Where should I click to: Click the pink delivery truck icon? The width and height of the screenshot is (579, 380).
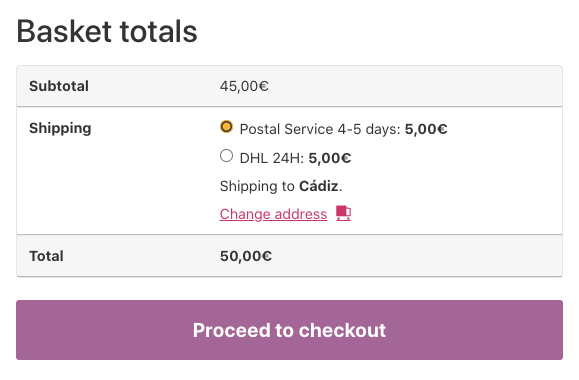pyautogui.click(x=343, y=213)
